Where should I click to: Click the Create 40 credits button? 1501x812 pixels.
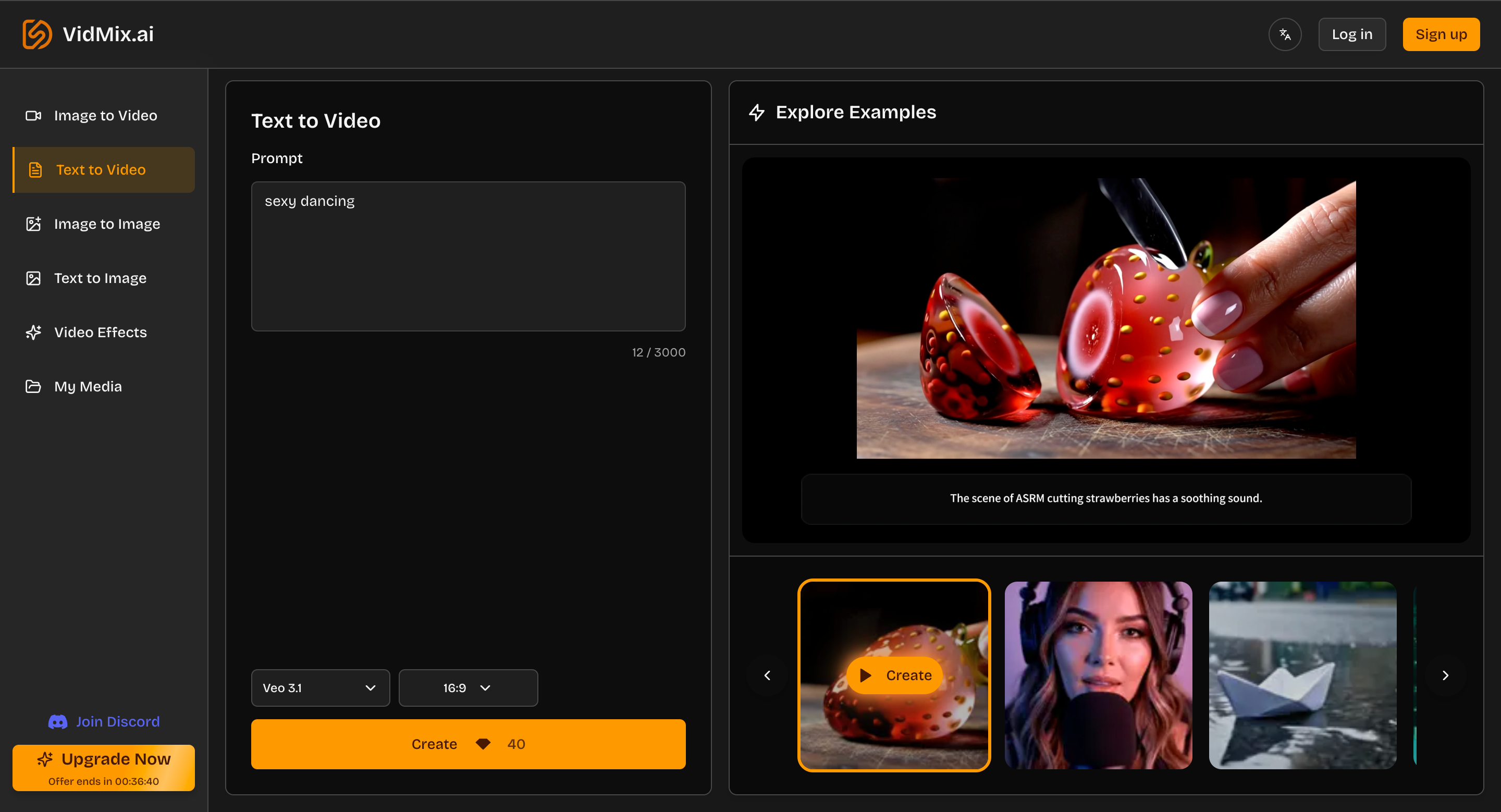(x=467, y=744)
